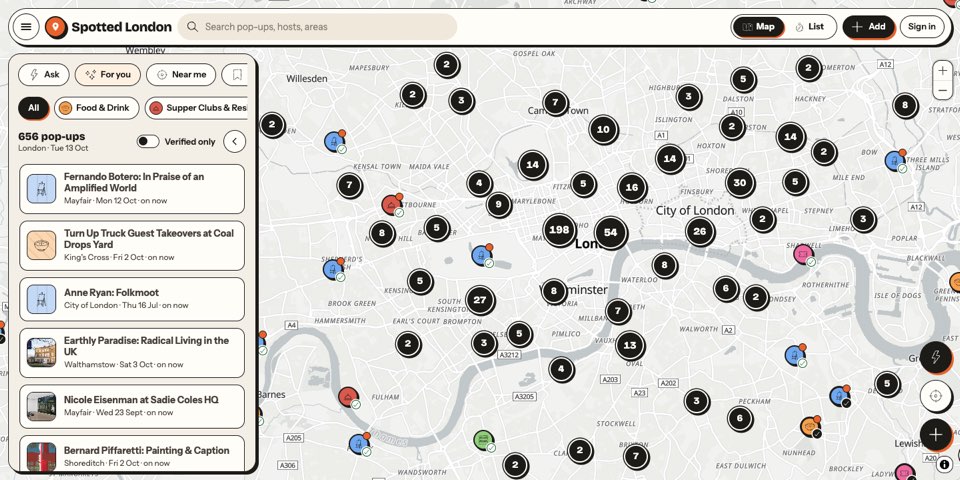
Task: Click the red marker near Fulham
Action: tap(348, 397)
